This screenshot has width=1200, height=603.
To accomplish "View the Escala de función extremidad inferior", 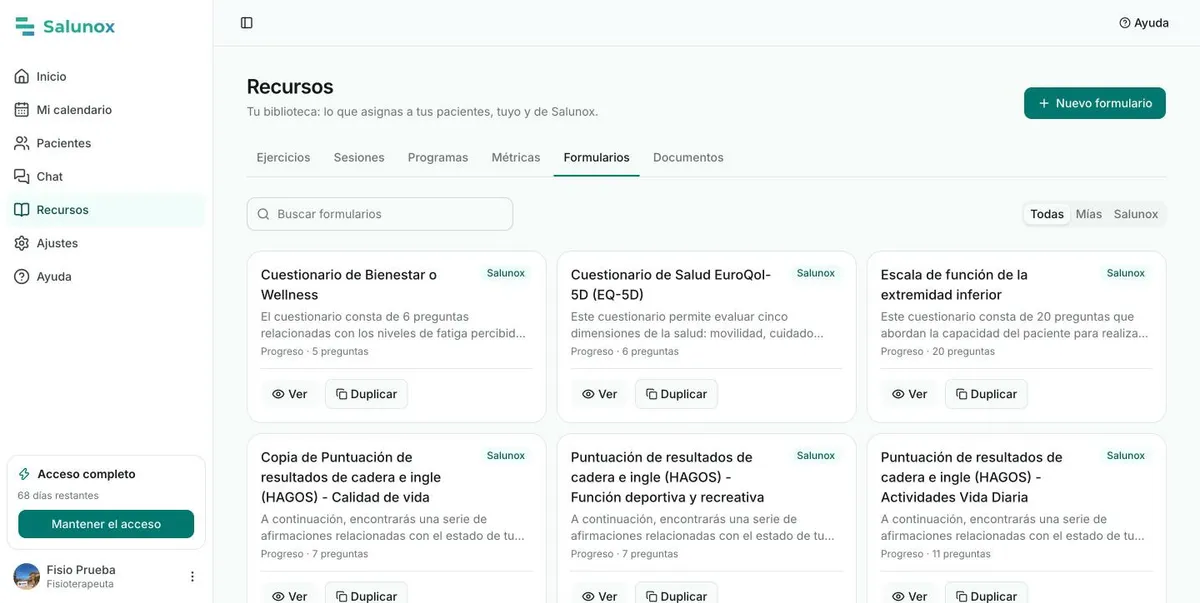I will tap(908, 394).
